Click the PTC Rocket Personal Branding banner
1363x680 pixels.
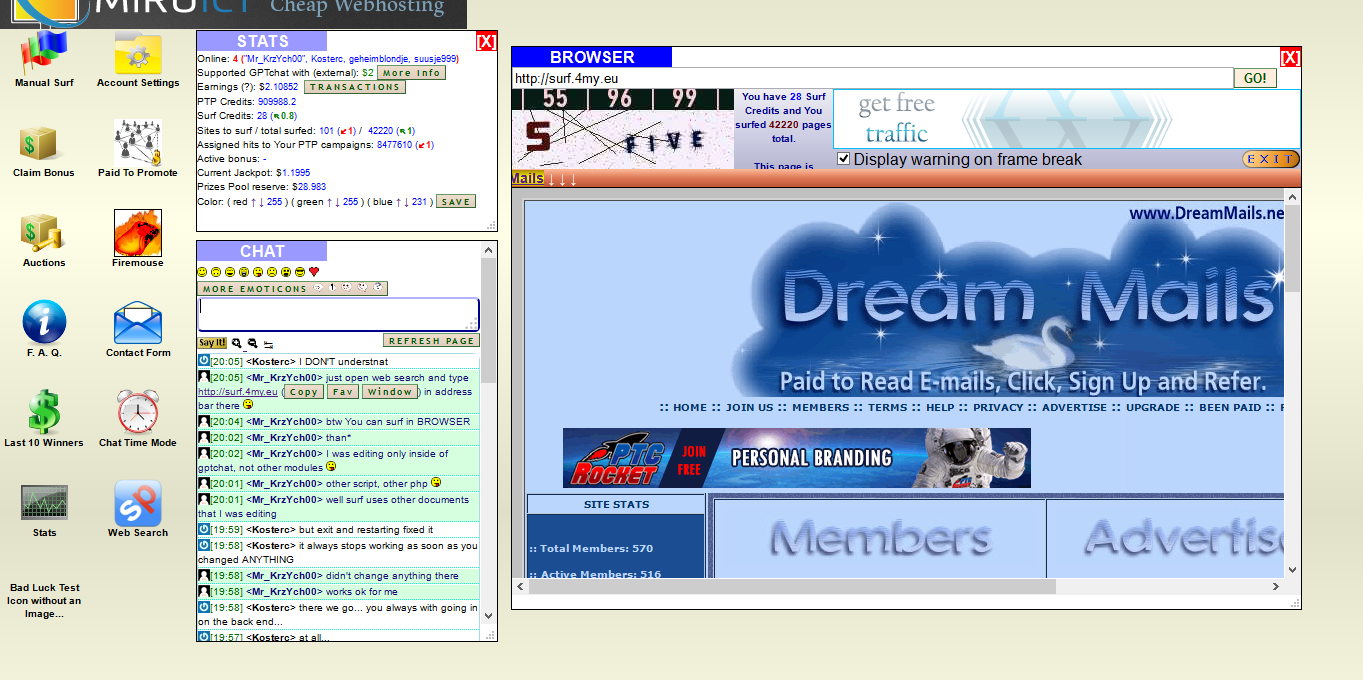click(x=797, y=458)
